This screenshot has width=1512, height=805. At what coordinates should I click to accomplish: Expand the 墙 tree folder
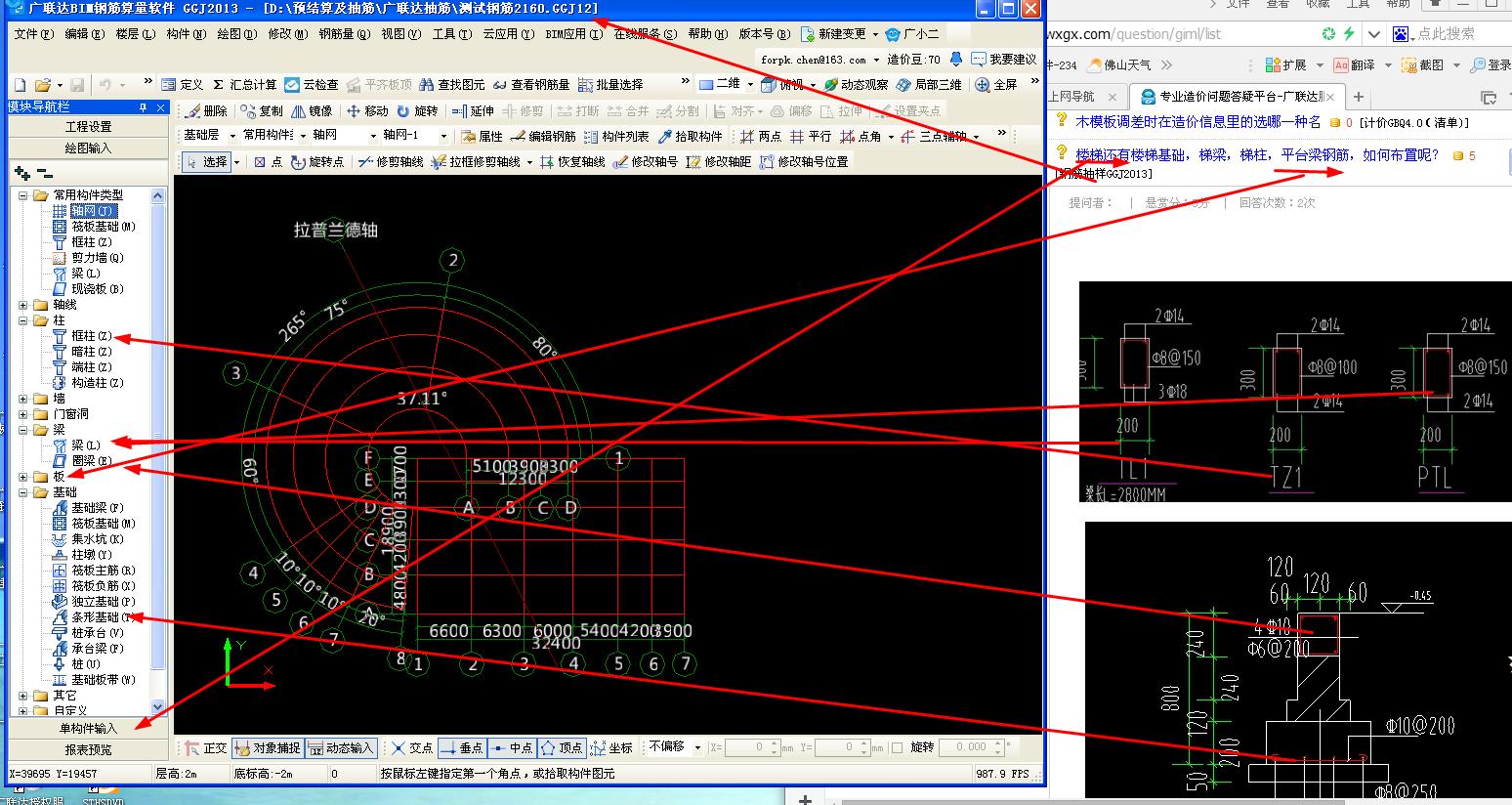click(23, 399)
